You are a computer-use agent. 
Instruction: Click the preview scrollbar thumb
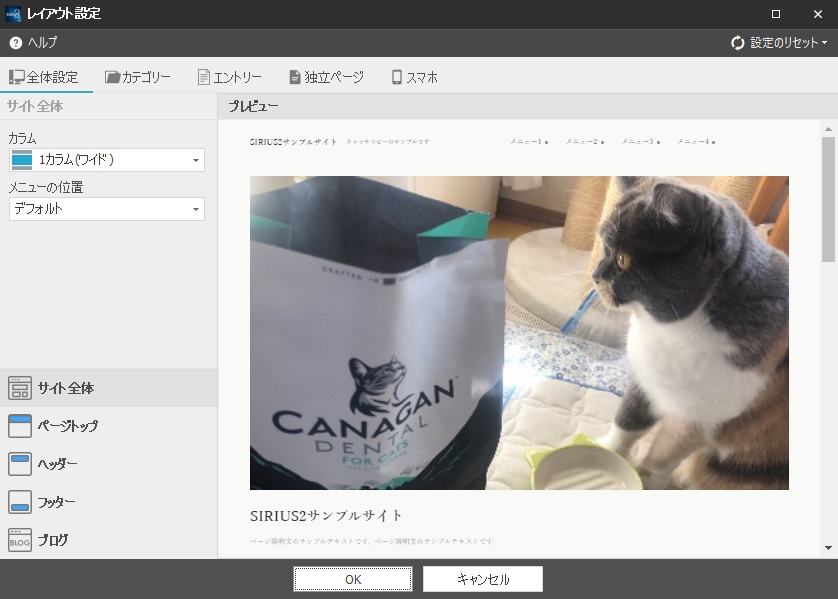(828, 199)
